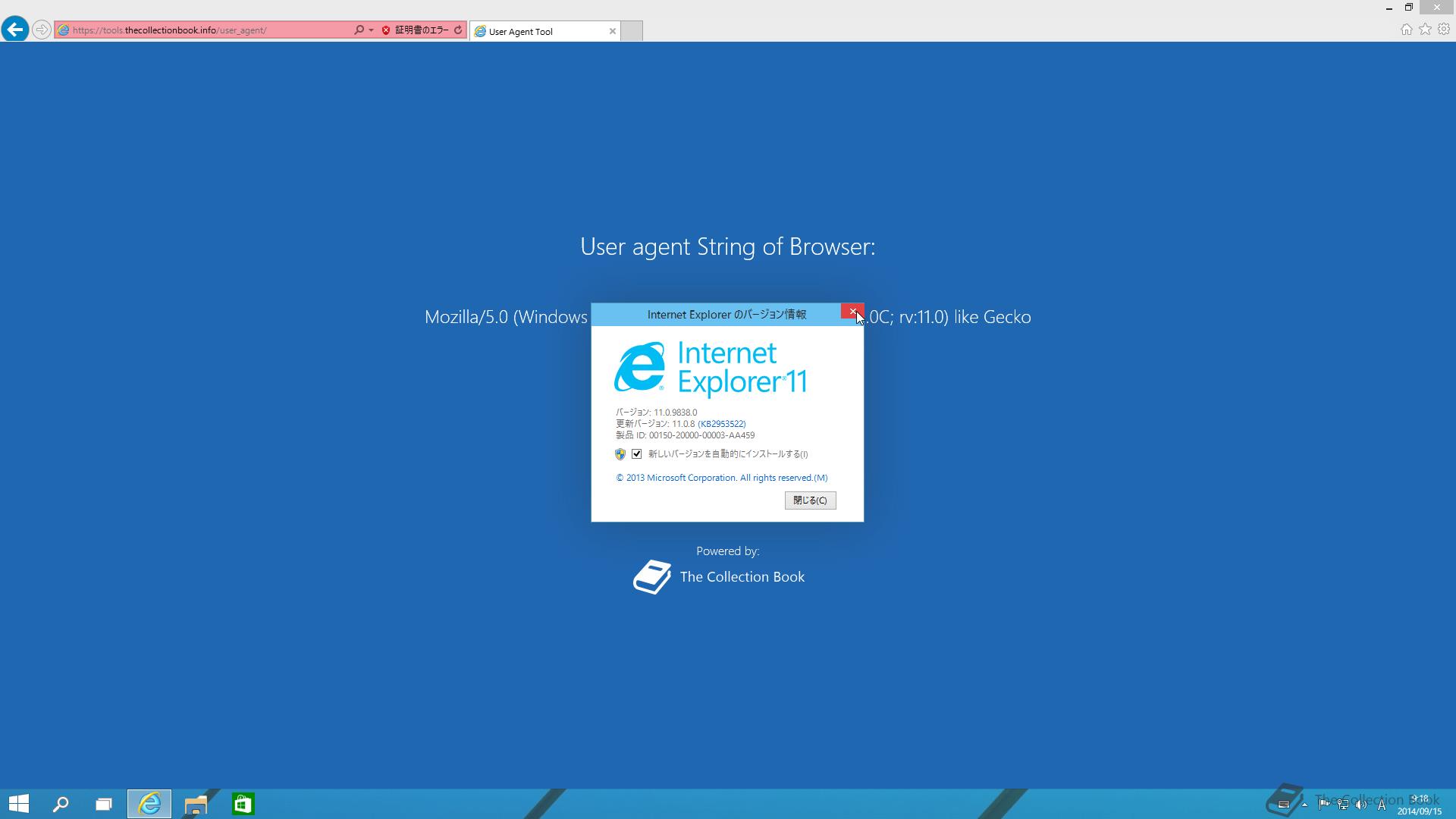The height and width of the screenshot is (819, 1456).
Task: Expand hidden system tray icons arrow
Action: click(x=1304, y=805)
